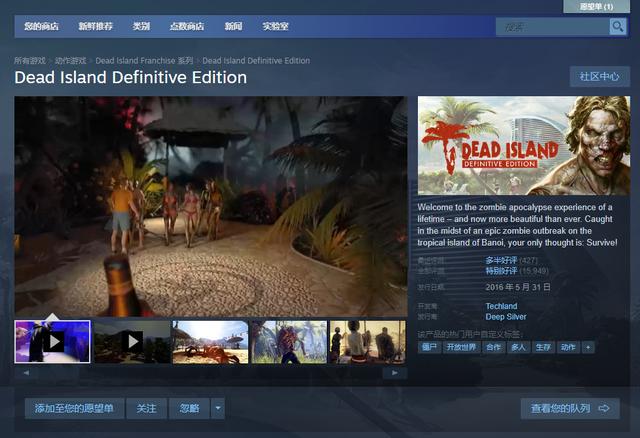This screenshot has height=438, width=640.
Task: Click the Dead Island header capsule image
Action: pyautogui.click(x=524, y=145)
